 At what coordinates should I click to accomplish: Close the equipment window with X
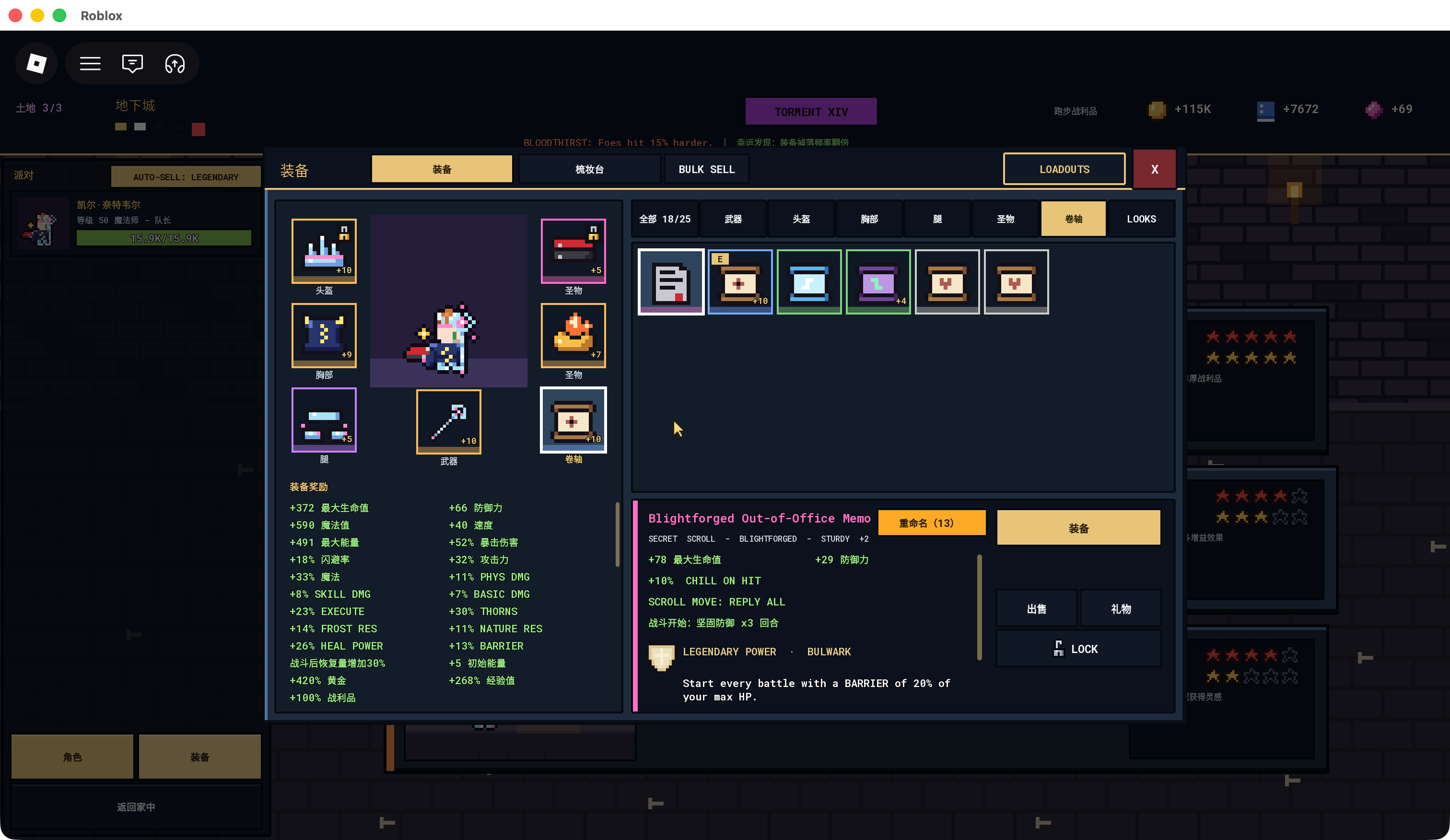[x=1154, y=169]
